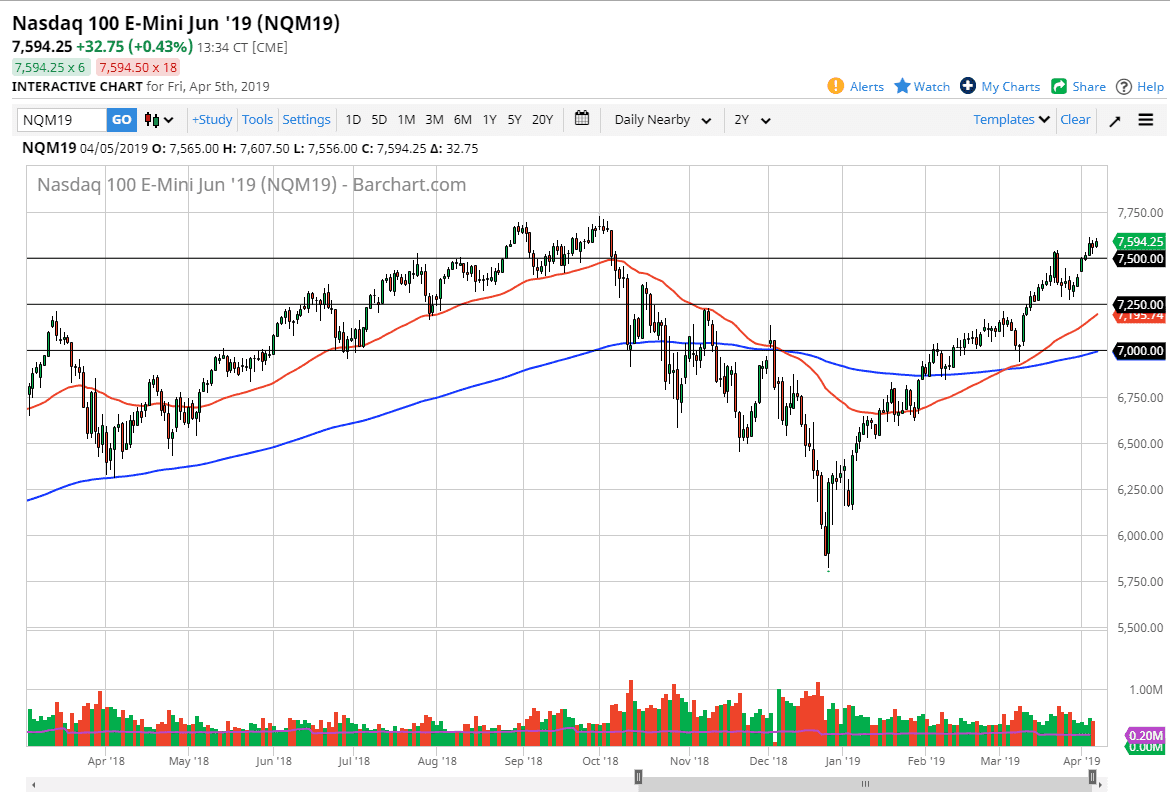1170x796 pixels.
Task: Click the chart zoom arrow icon
Action: click(1114, 119)
